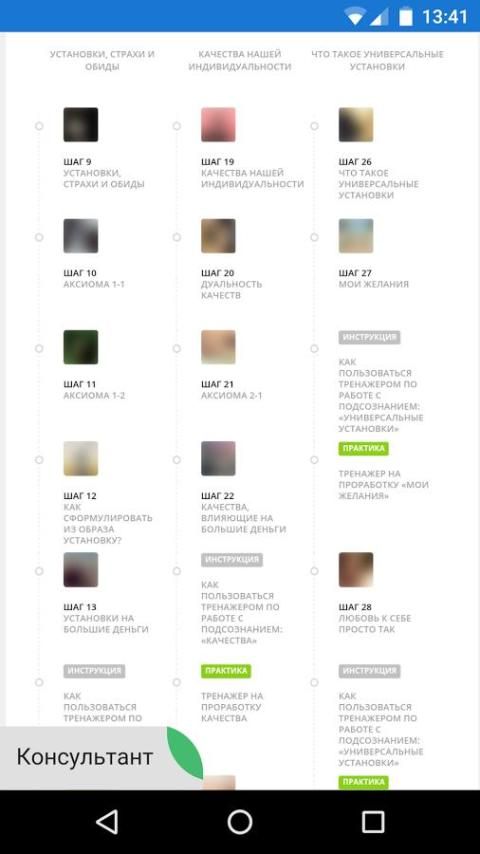This screenshot has height=854, width=480.
Task: Open Шаг 28 Любовь к себе просто так
Action: pos(375,618)
